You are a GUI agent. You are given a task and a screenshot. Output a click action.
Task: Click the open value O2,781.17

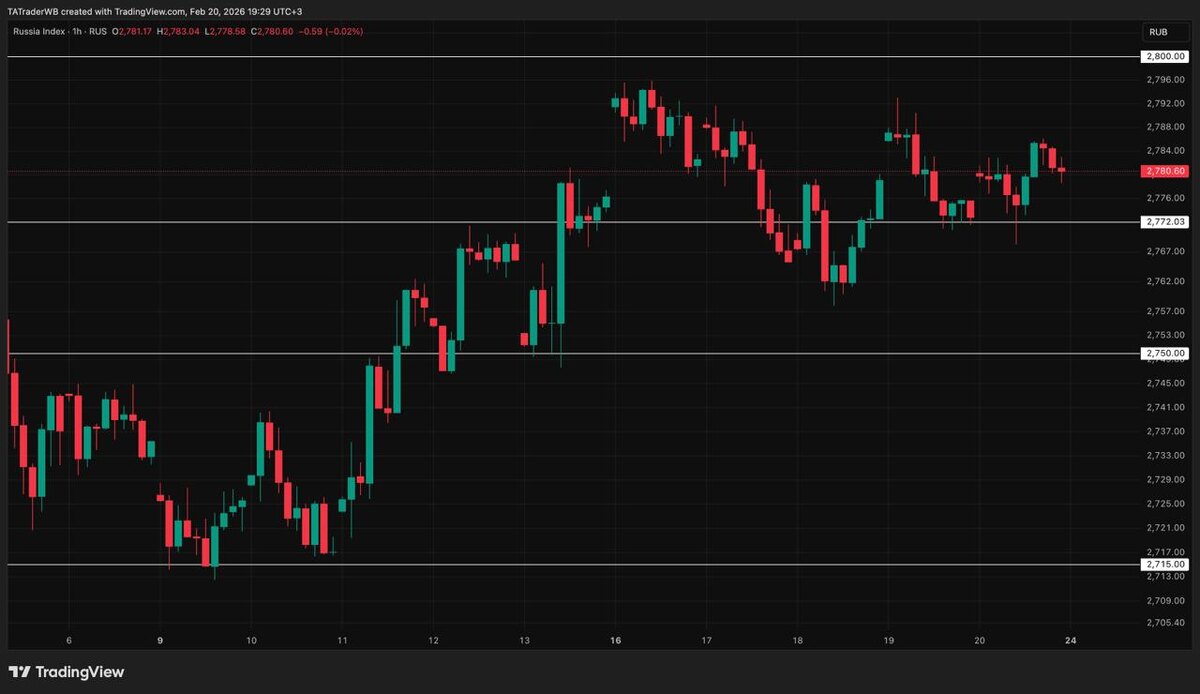[133, 32]
